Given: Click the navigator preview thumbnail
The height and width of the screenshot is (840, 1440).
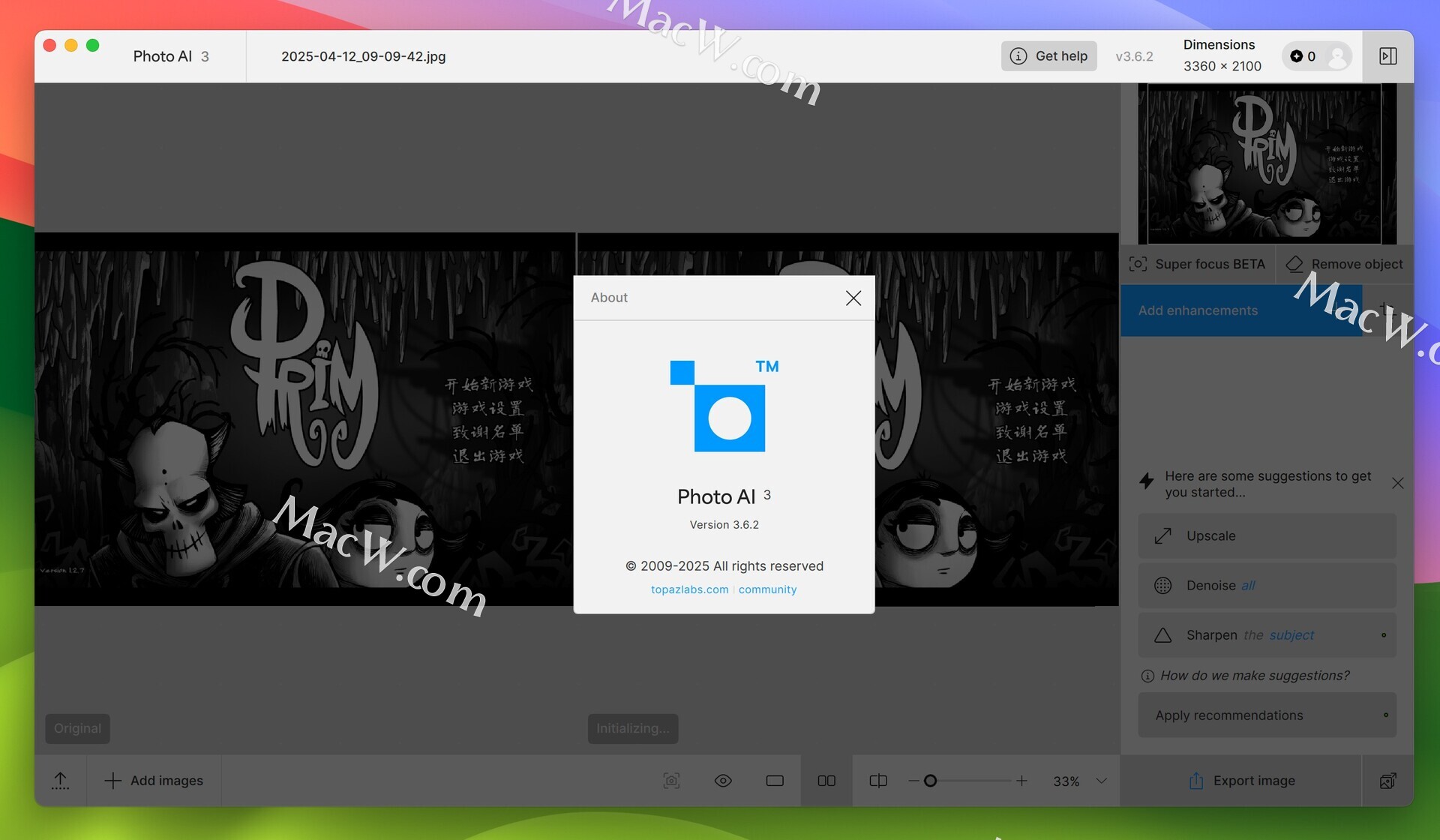Looking at the screenshot, I should 1267,163.
